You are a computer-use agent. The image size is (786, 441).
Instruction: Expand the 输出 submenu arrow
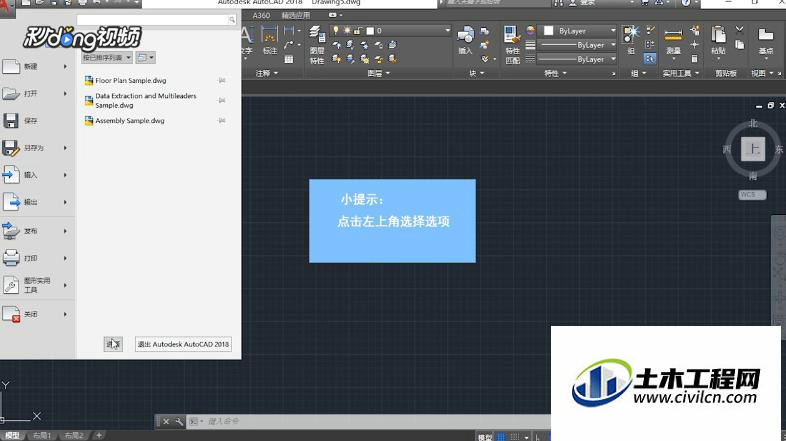(65, 202)
